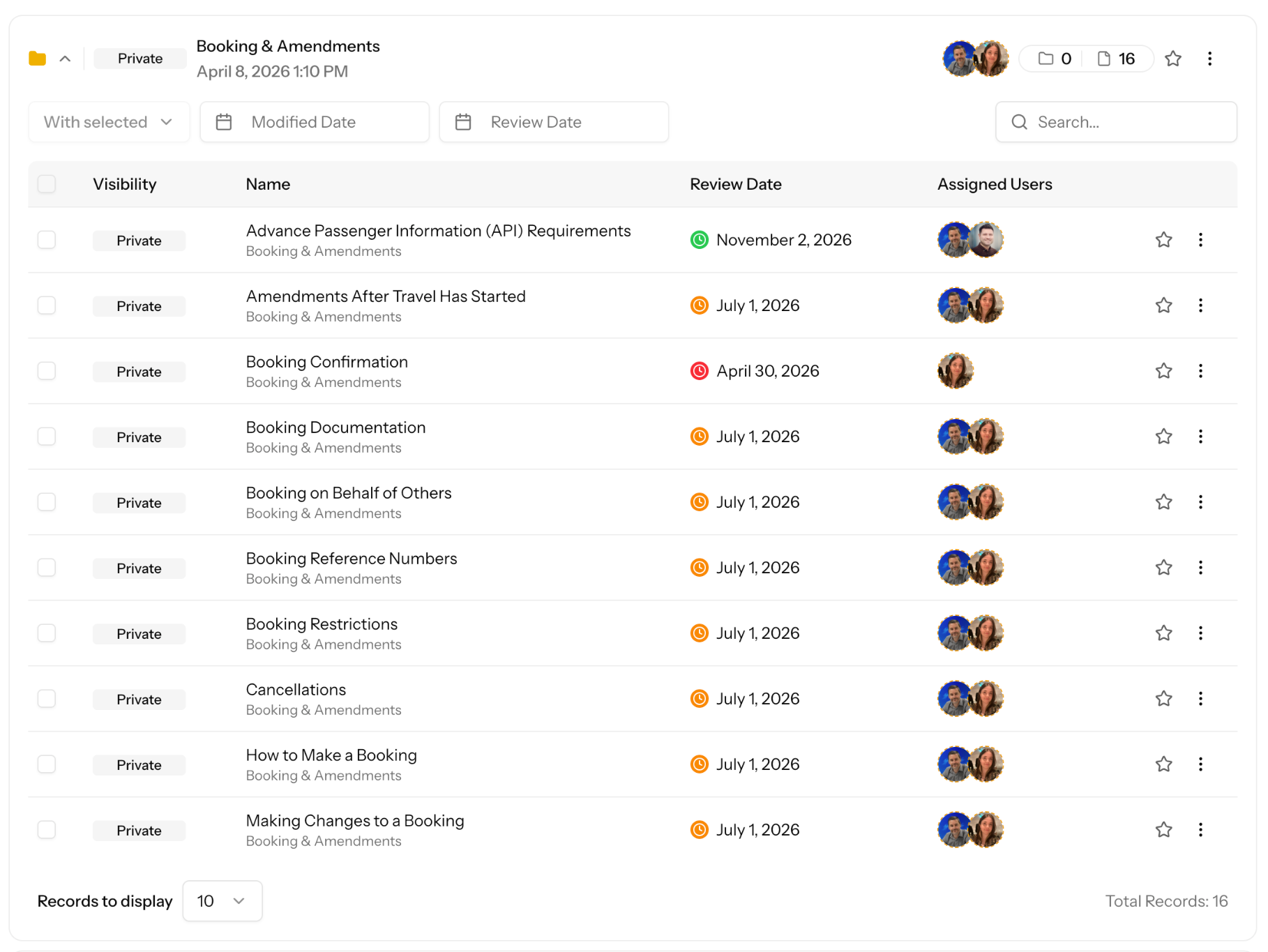Star How to Make a Booking
1268x952 pixels.
pos(1163,764)
